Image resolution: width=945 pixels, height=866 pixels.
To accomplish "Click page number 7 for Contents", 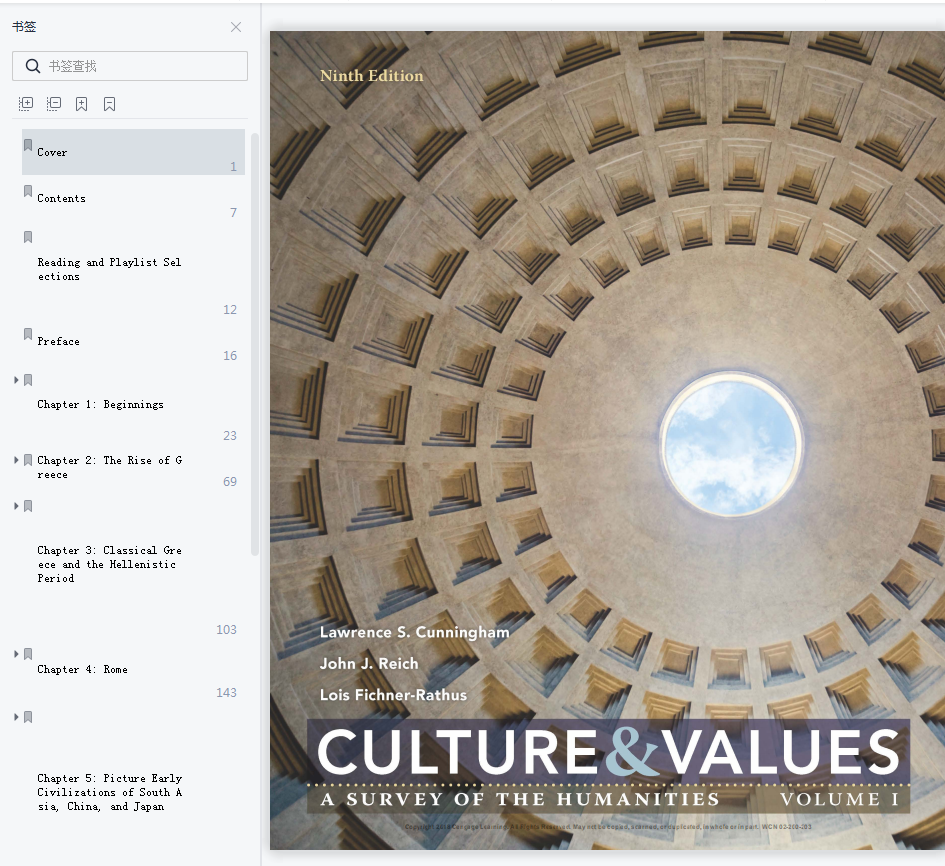I will click(233, 212).
